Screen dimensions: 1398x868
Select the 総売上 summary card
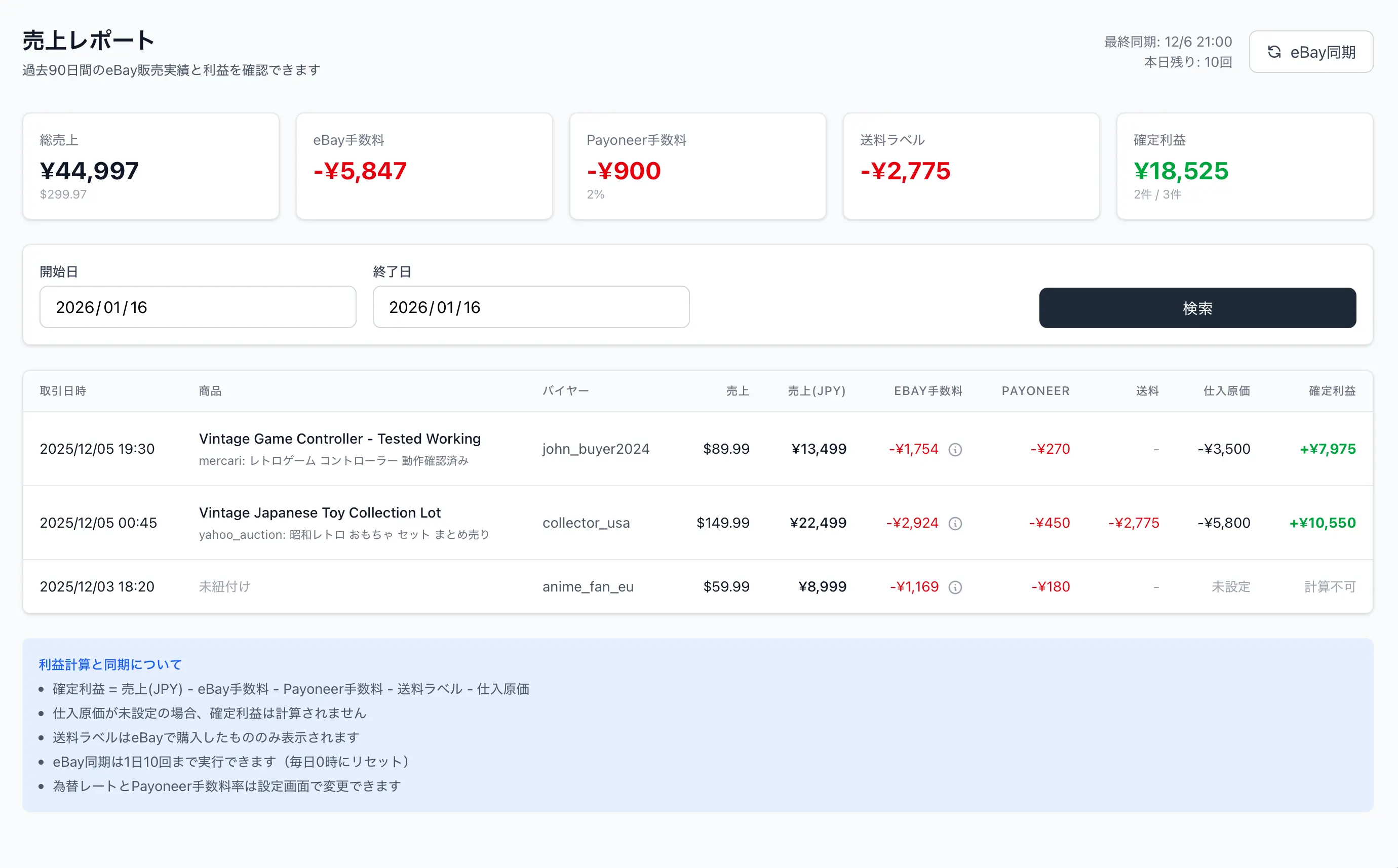point(150,166)
